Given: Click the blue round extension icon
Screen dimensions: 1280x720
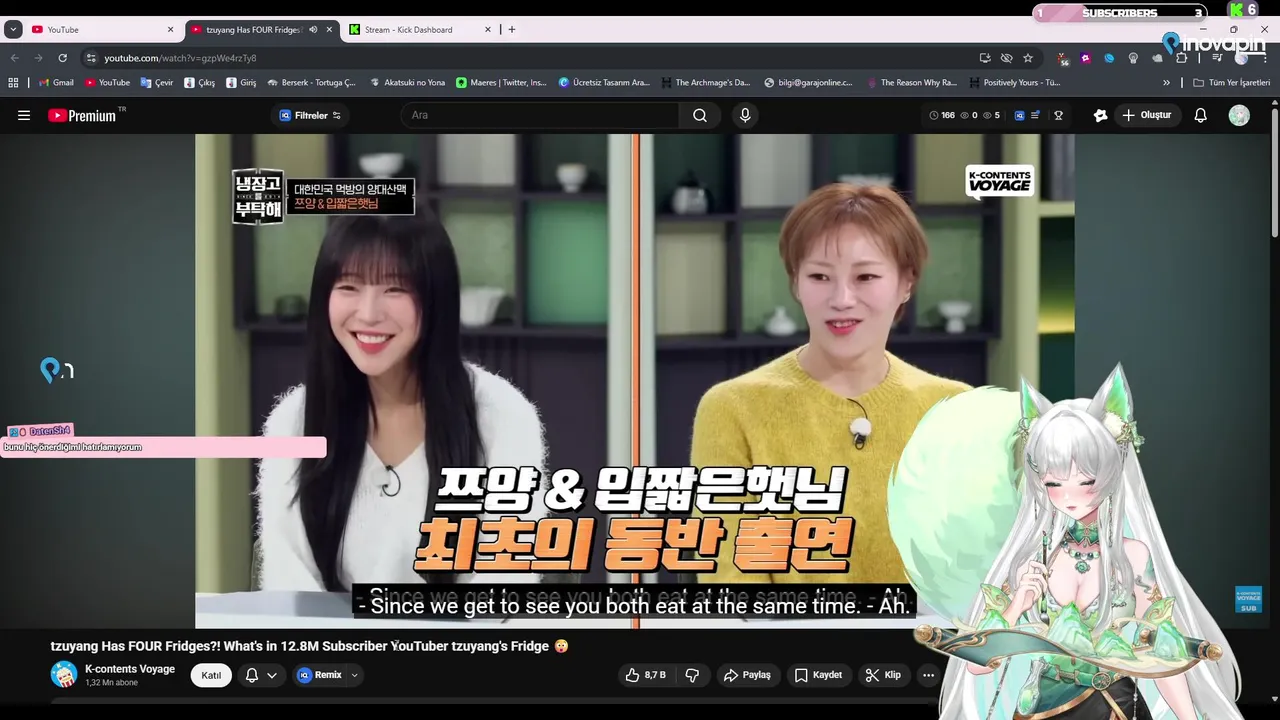Looking at the screenshot, I should [x=1109, y=58].
